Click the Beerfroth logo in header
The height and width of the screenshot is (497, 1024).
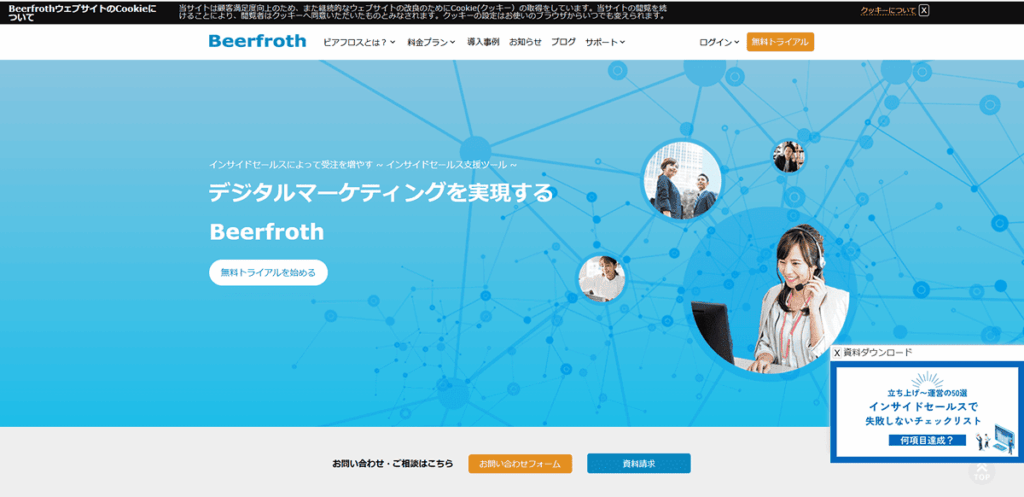click(257, 42)
